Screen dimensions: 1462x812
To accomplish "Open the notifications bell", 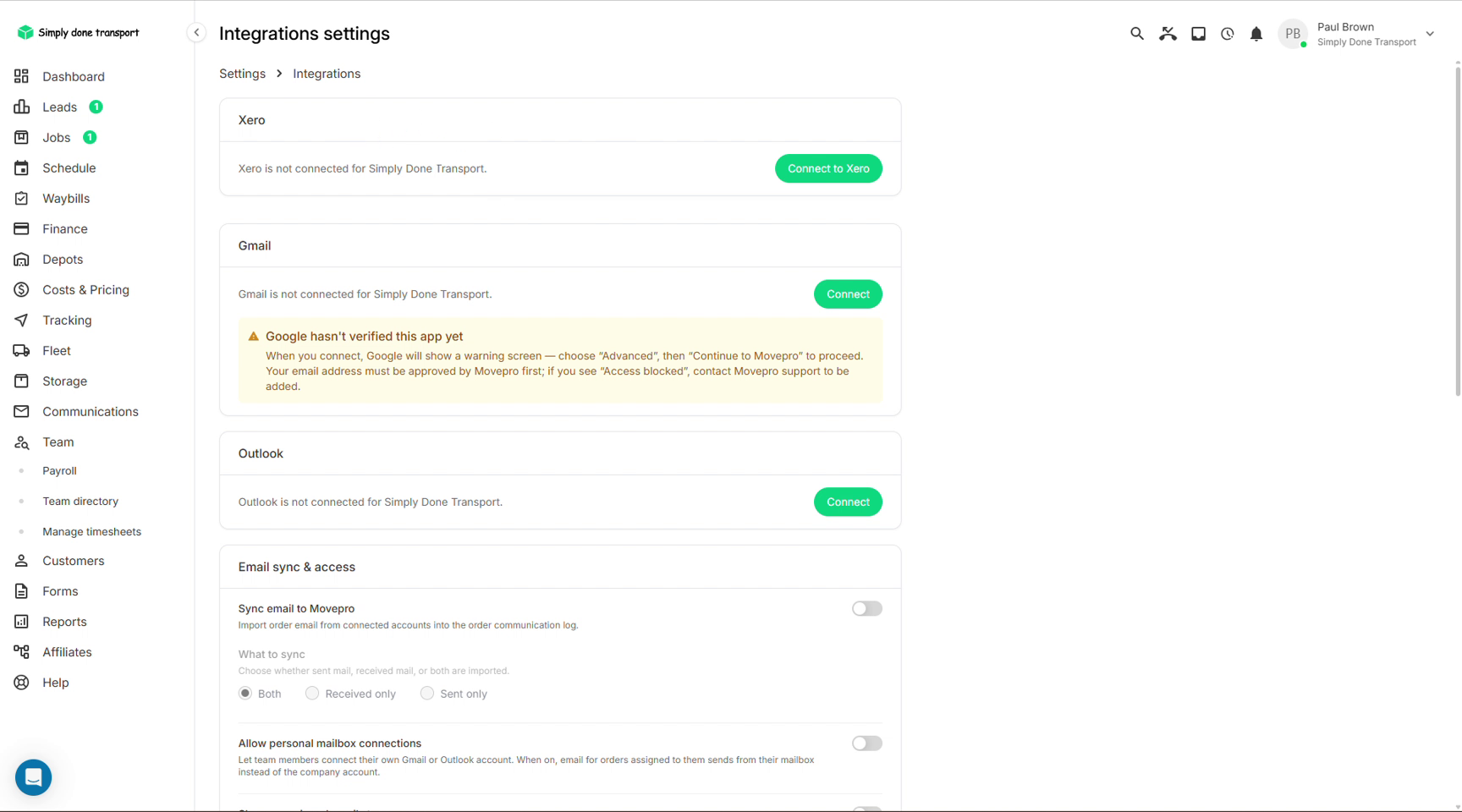I will tap(1256, 34).
